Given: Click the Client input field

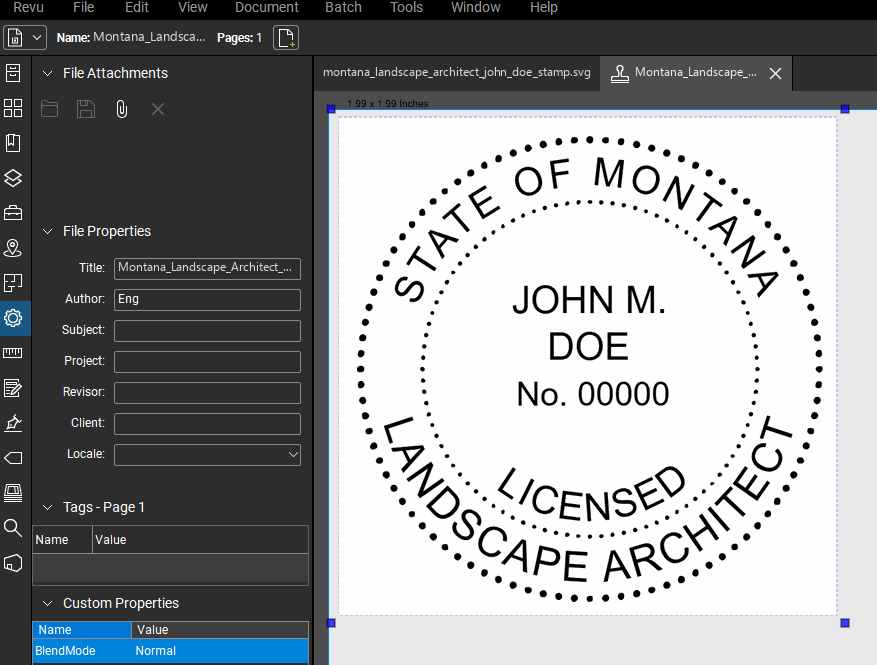Looking at the screenshot, I should point(208,424).
